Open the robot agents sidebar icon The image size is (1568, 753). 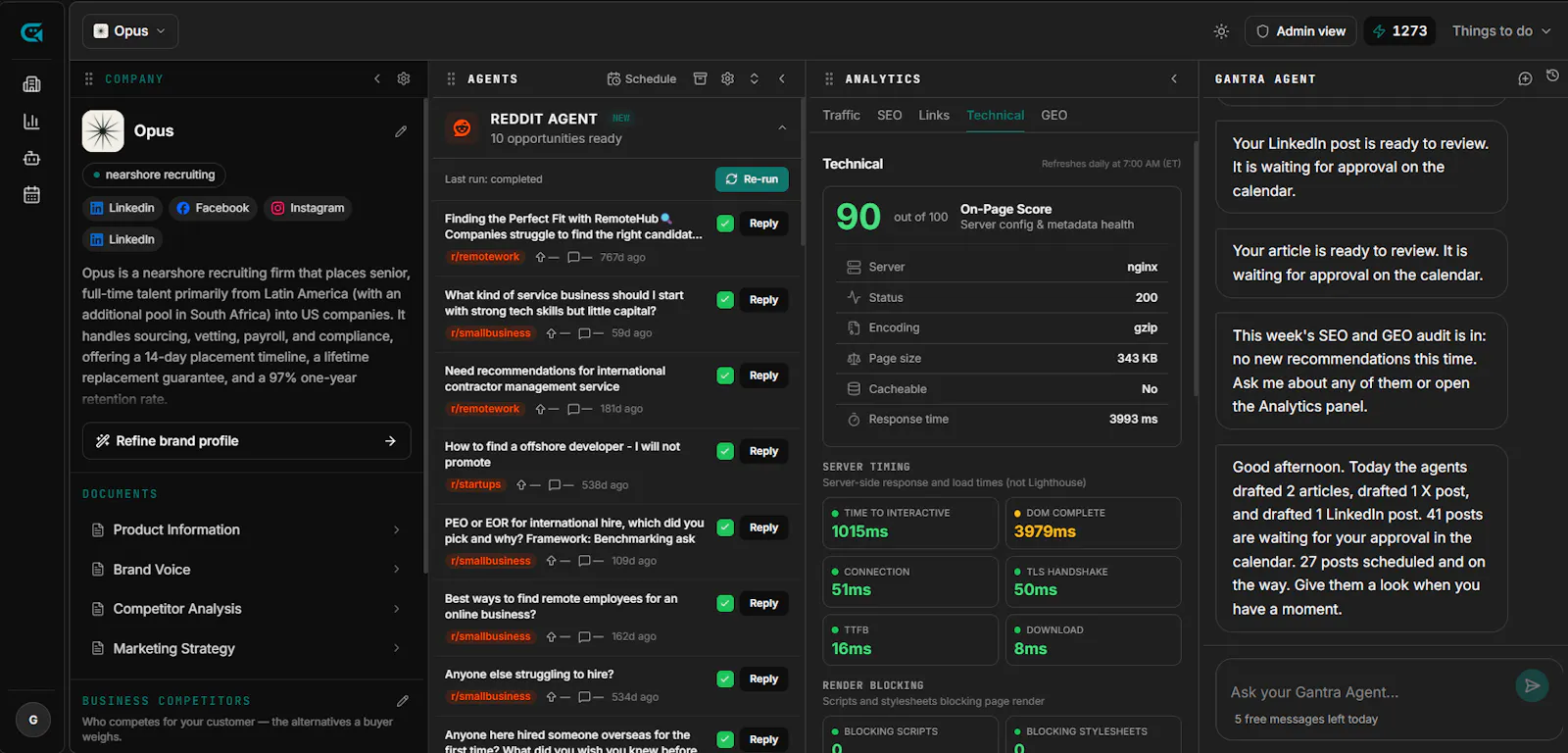(x=31, y=158)
